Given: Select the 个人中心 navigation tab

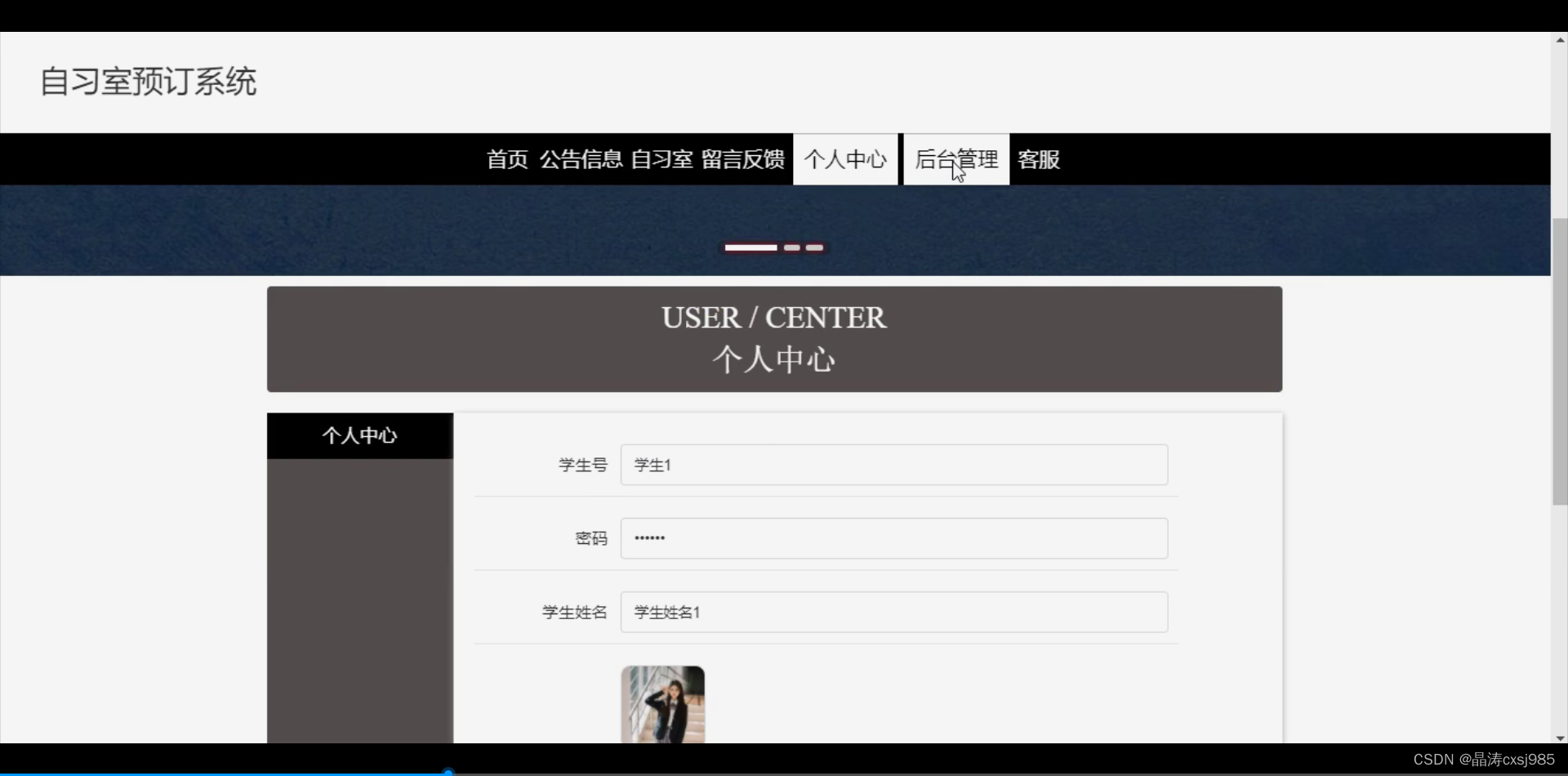Looking at the screenshot, I should (x=845, y=159).
